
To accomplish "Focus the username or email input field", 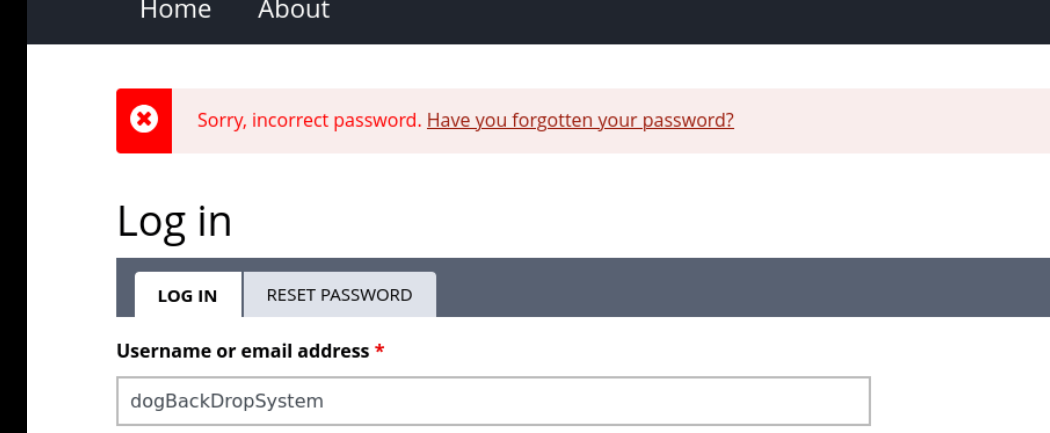I will click(x=493, y=401).
